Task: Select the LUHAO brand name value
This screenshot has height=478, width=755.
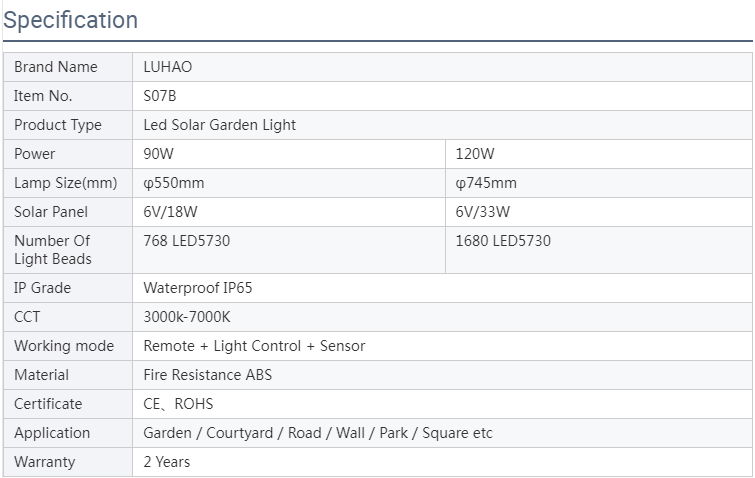Action: 168,67
